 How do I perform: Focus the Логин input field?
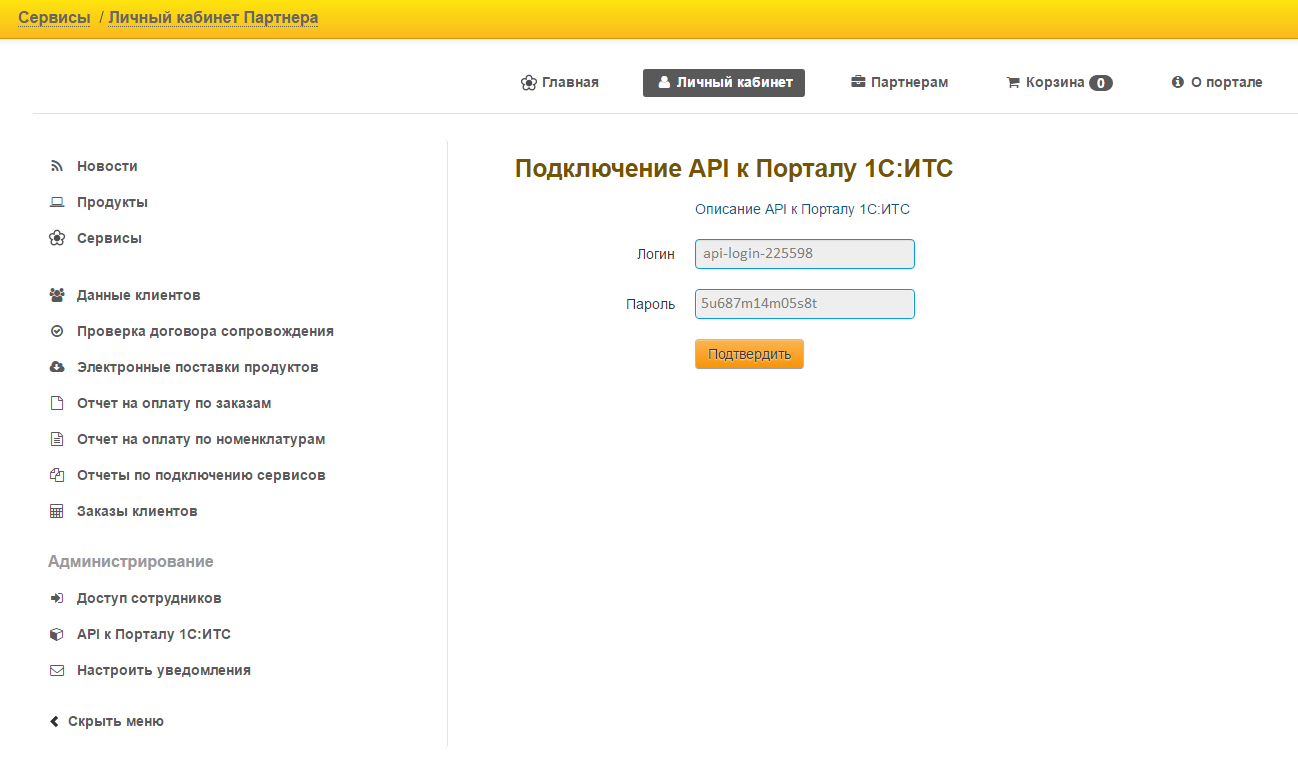click(x=805, y=254)
